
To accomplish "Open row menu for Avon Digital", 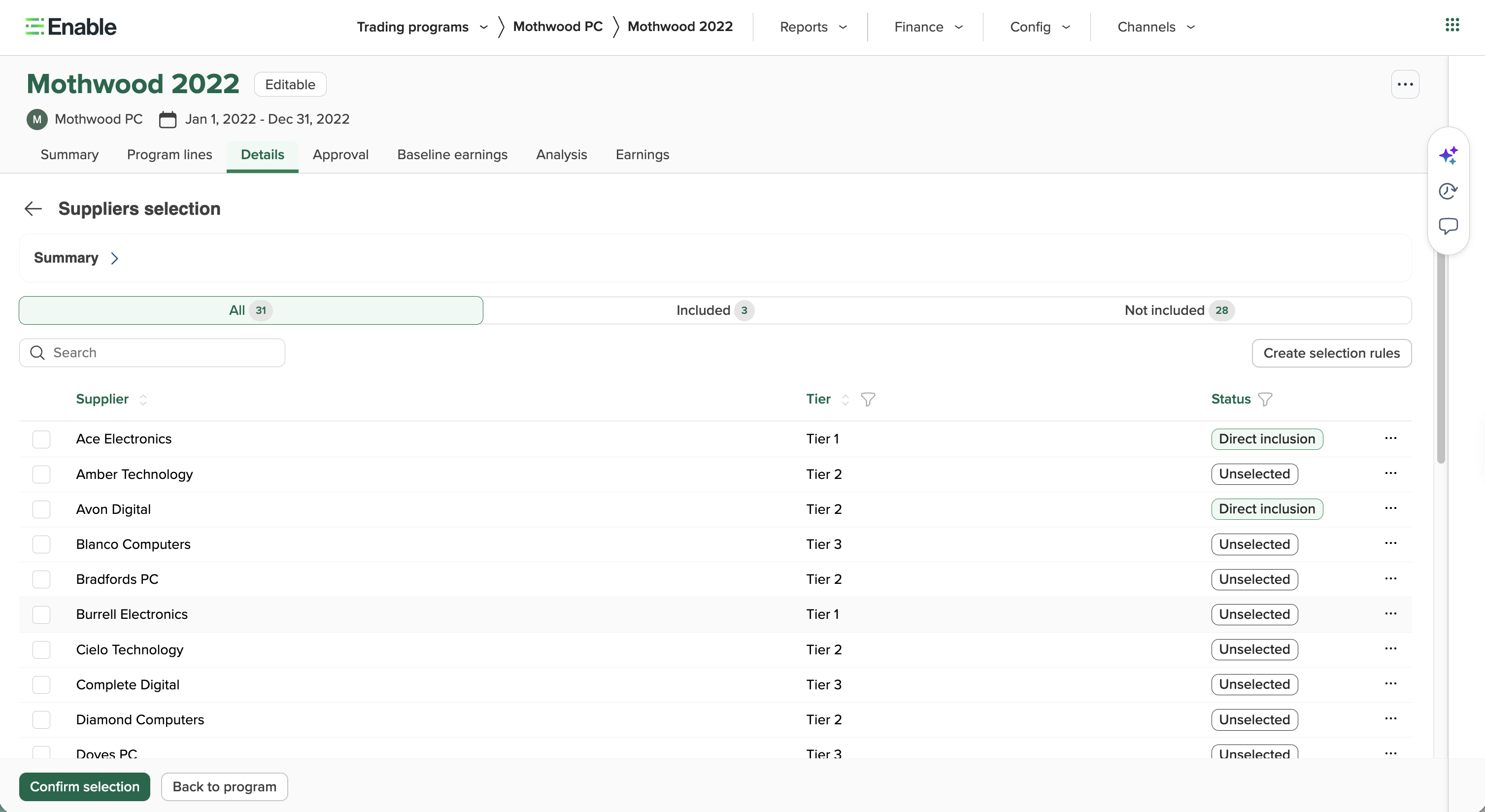I will coord(1390,508).
